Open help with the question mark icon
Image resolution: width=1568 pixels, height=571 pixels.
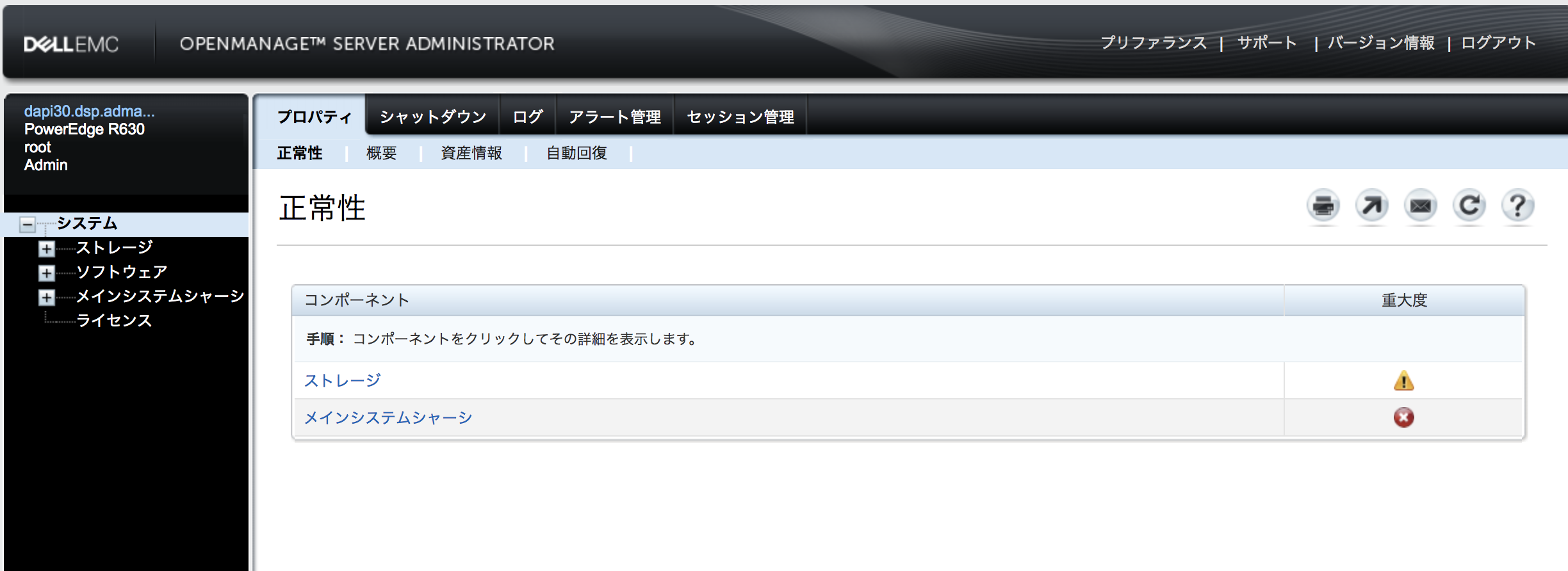coord(1517,206)
